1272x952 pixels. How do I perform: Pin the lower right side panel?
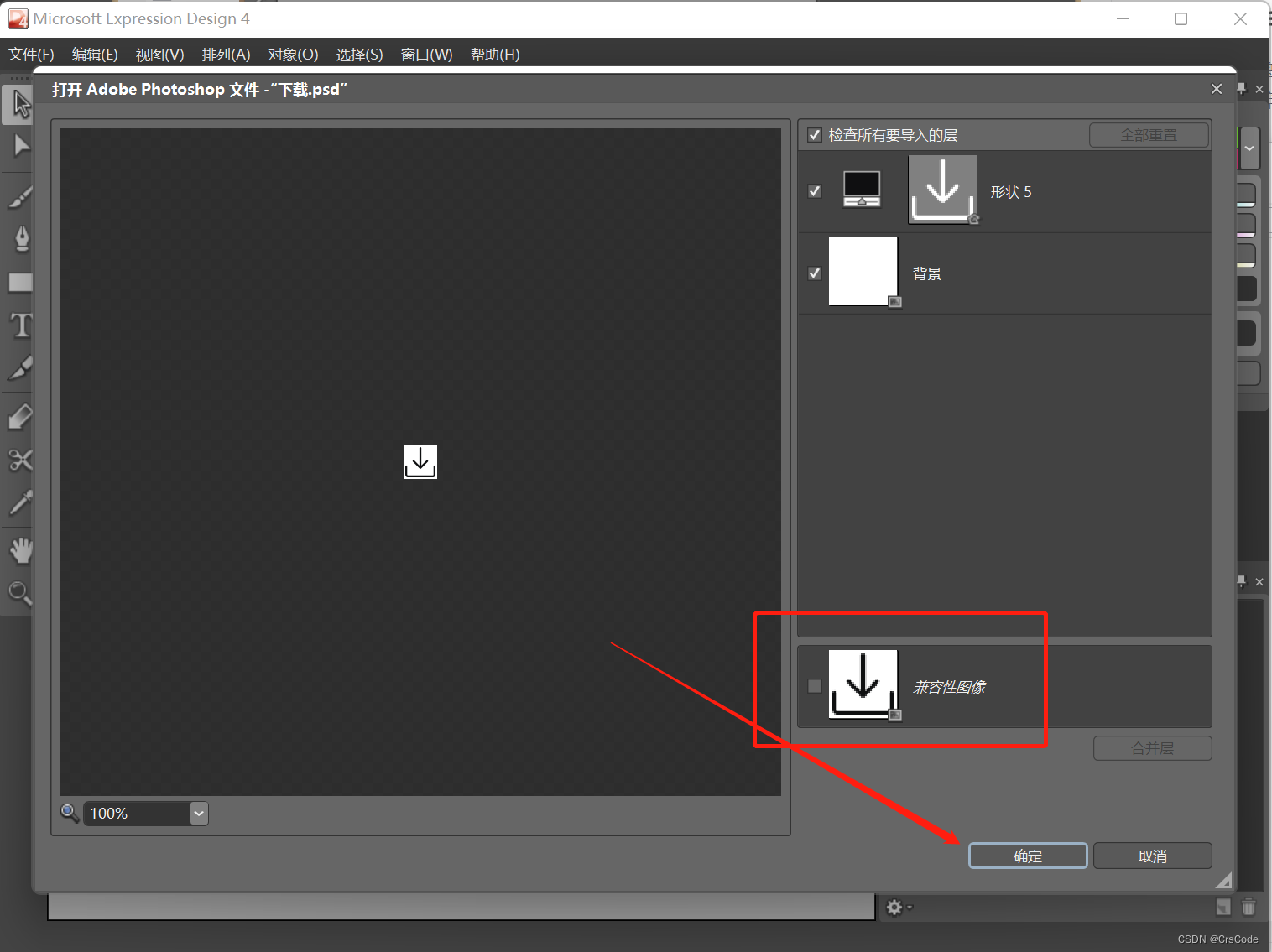pos(1242,581)
